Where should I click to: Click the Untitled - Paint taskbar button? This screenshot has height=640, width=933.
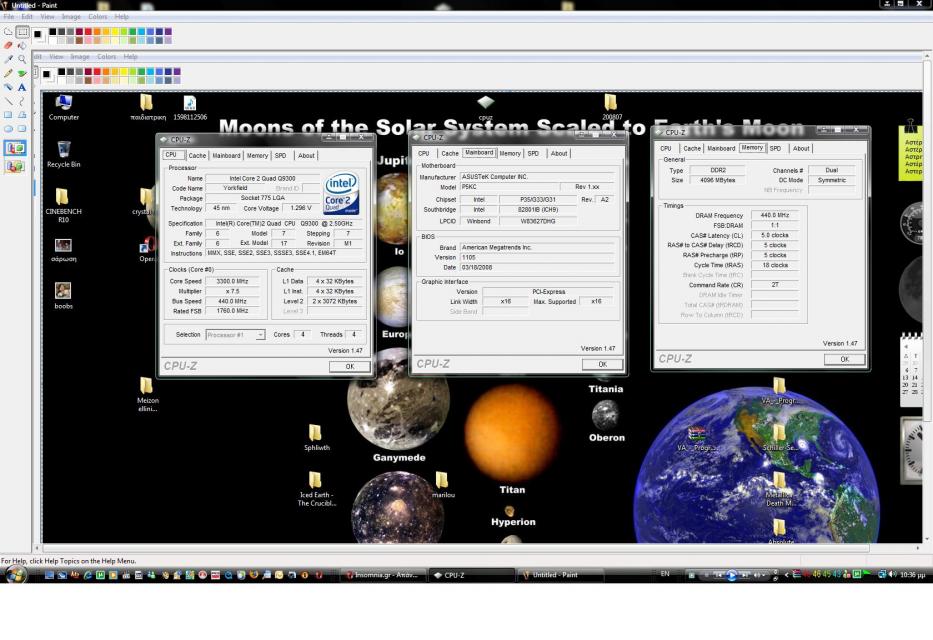[559, 575]
